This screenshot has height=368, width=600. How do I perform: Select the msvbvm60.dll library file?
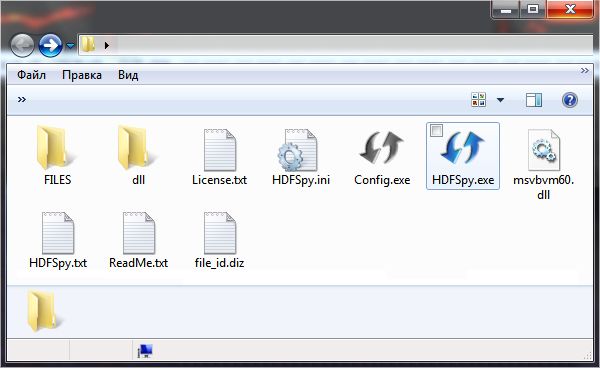pyautogui.click(x=543, y=164)
